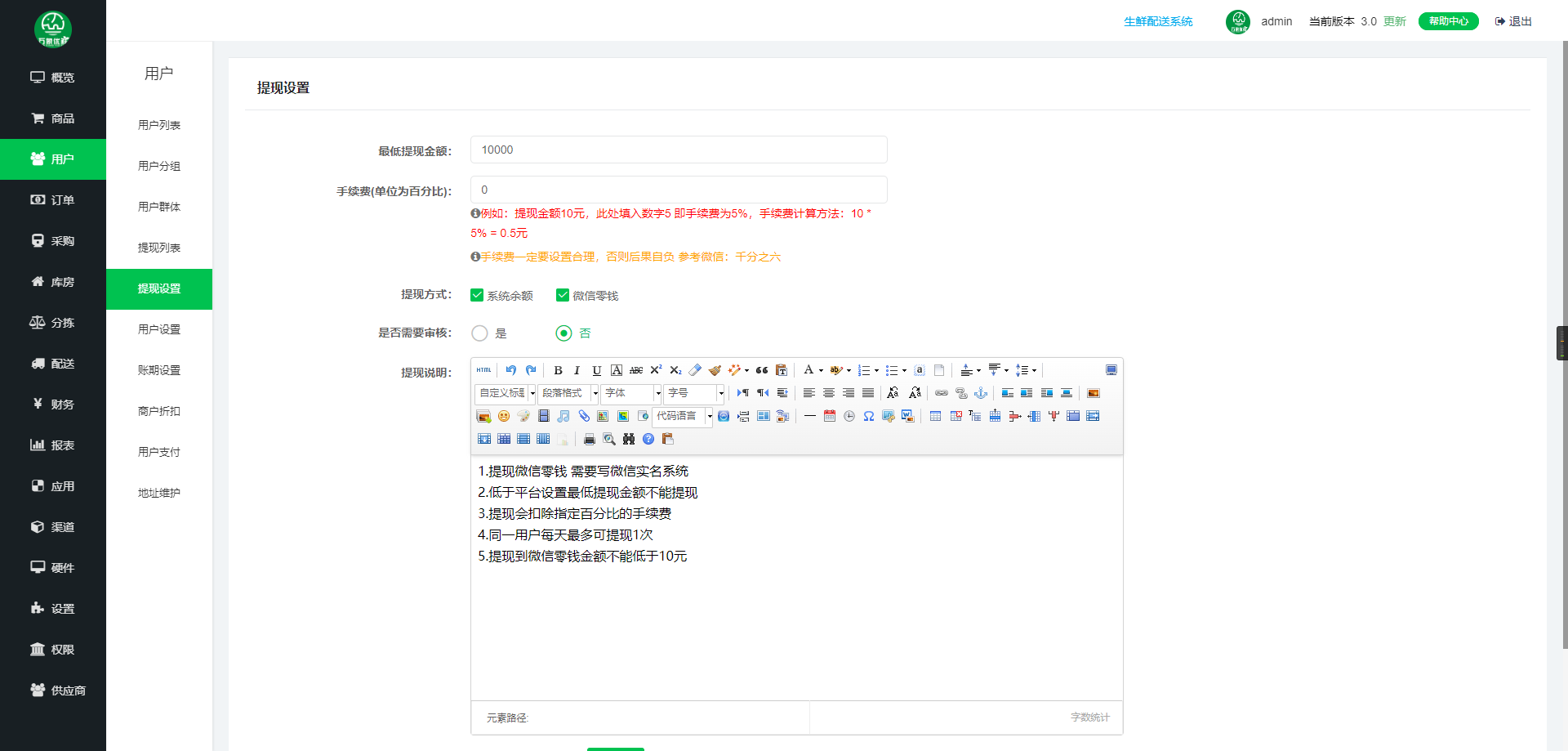Image resolution: width=1568 pixels, height=751 pixels.
Task: Open the 帮助中心 help center button
Action: click(1448, 21)
